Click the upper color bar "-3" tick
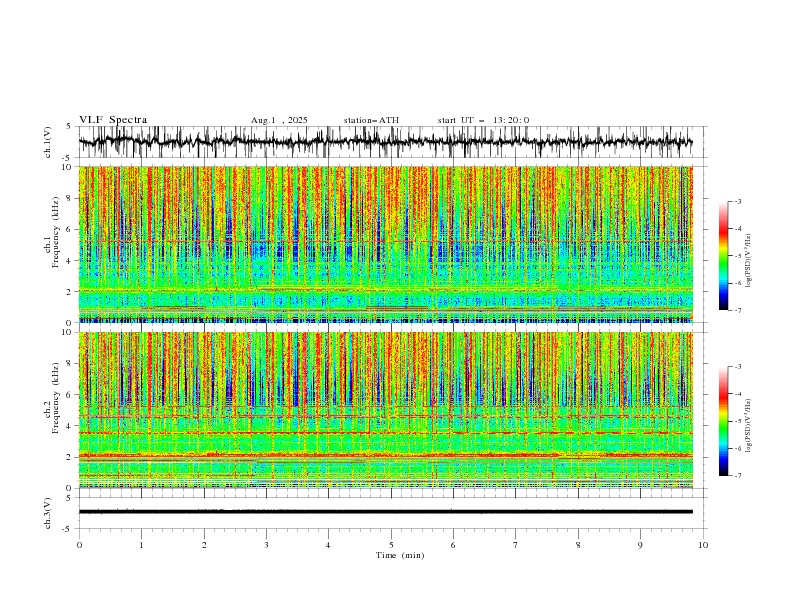The width and height of the screenshot is (792, 612). click(738, 201)
